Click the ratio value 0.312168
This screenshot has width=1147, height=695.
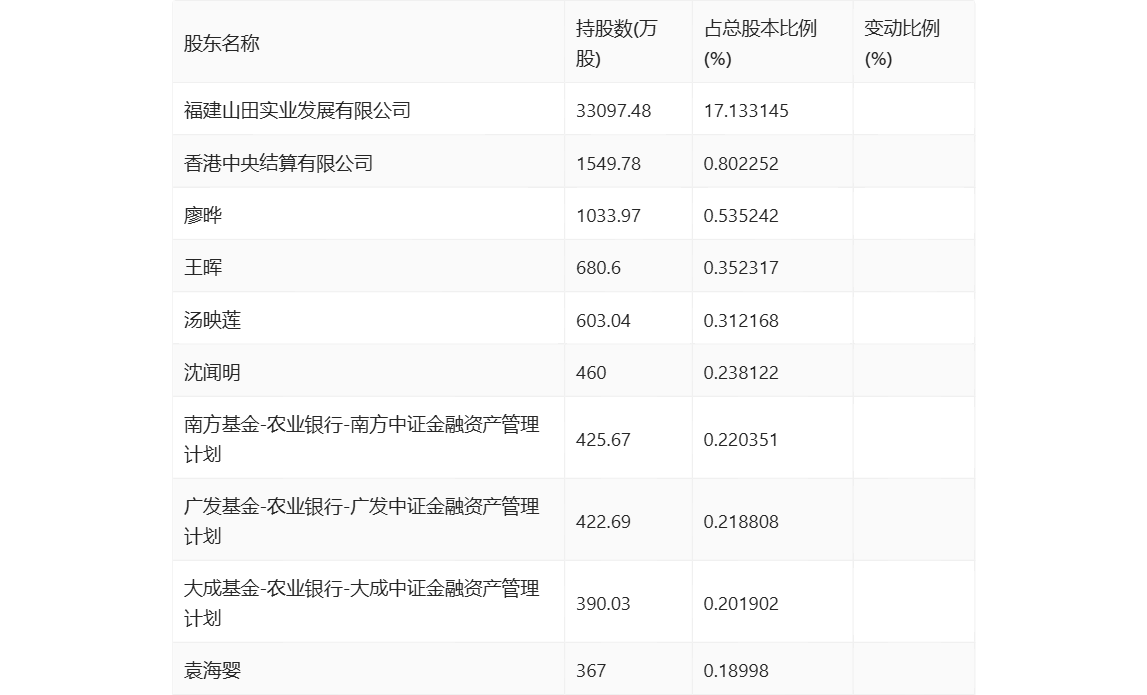[x=741, y=320]
